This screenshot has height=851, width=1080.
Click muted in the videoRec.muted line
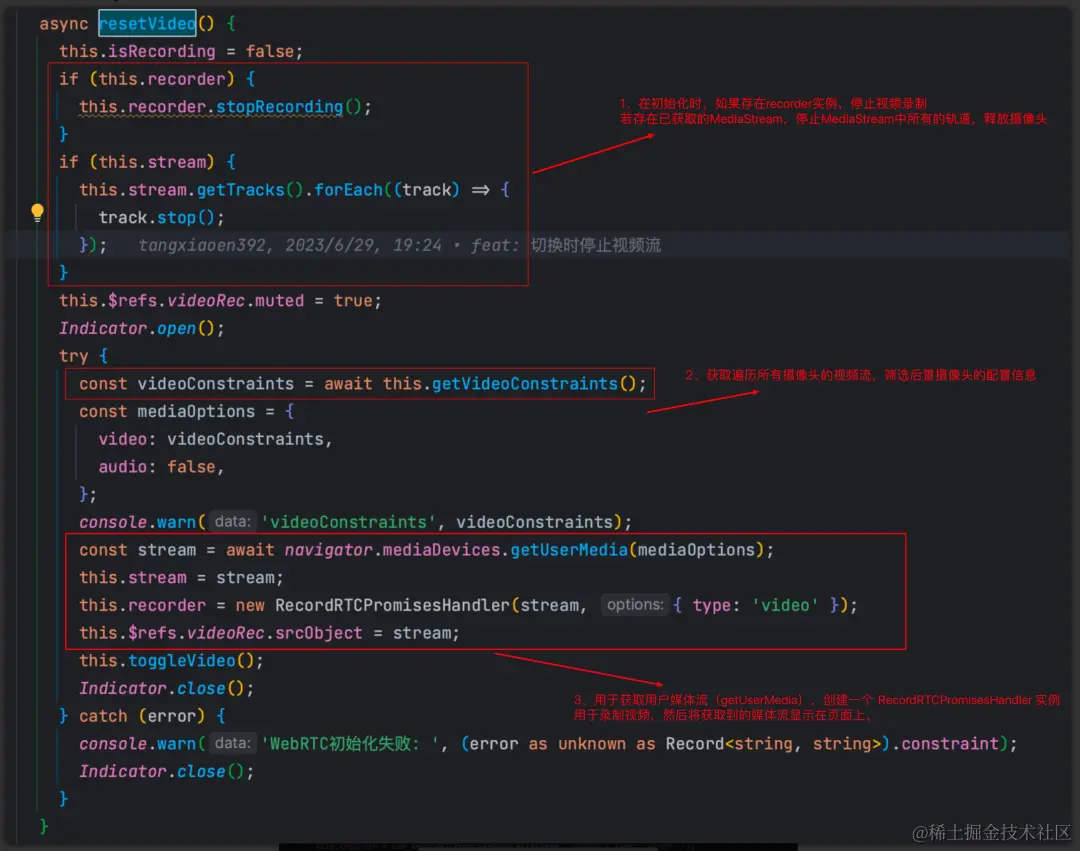280,301
